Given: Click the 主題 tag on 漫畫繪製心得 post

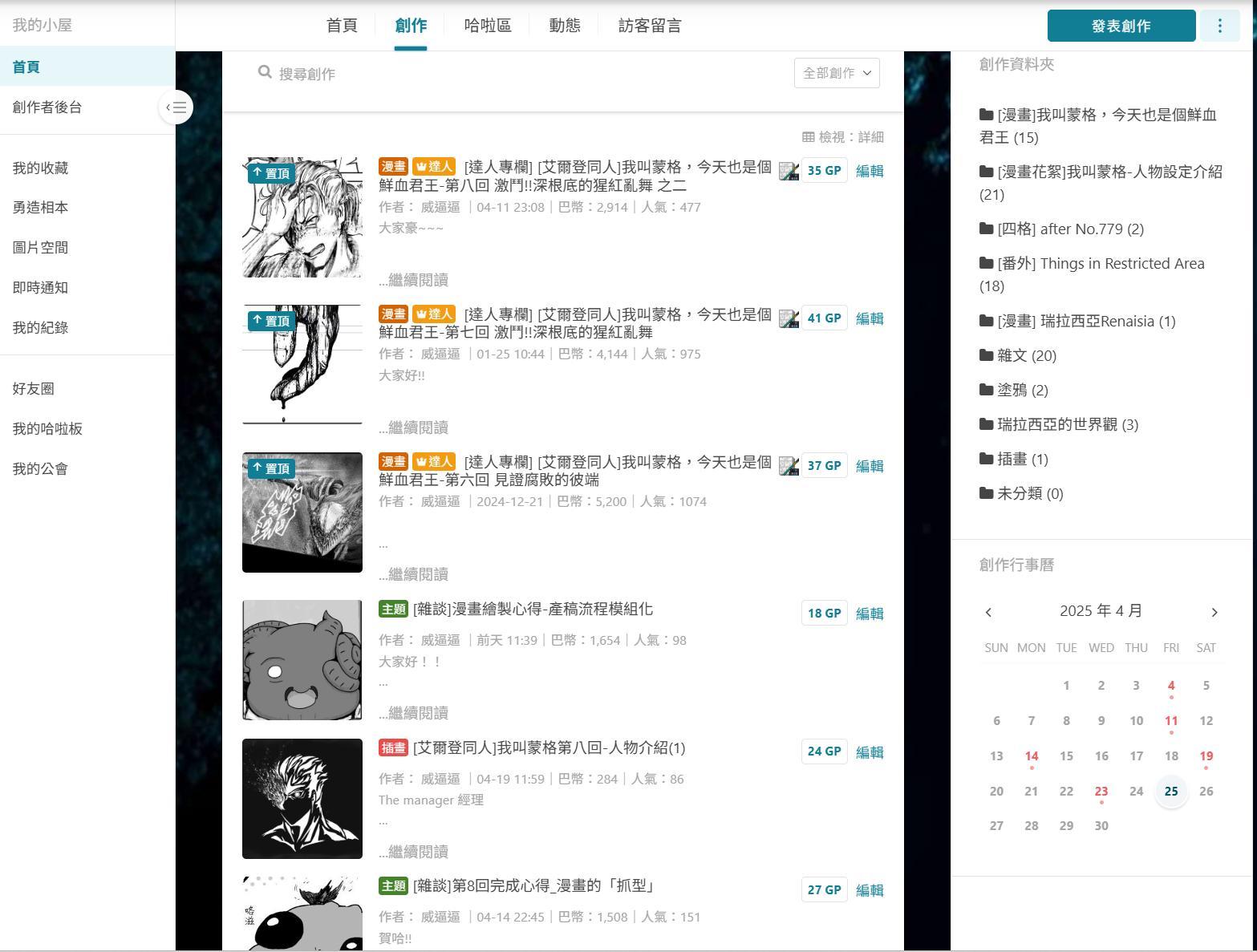Looking at the screenshot, I should 393,609.
